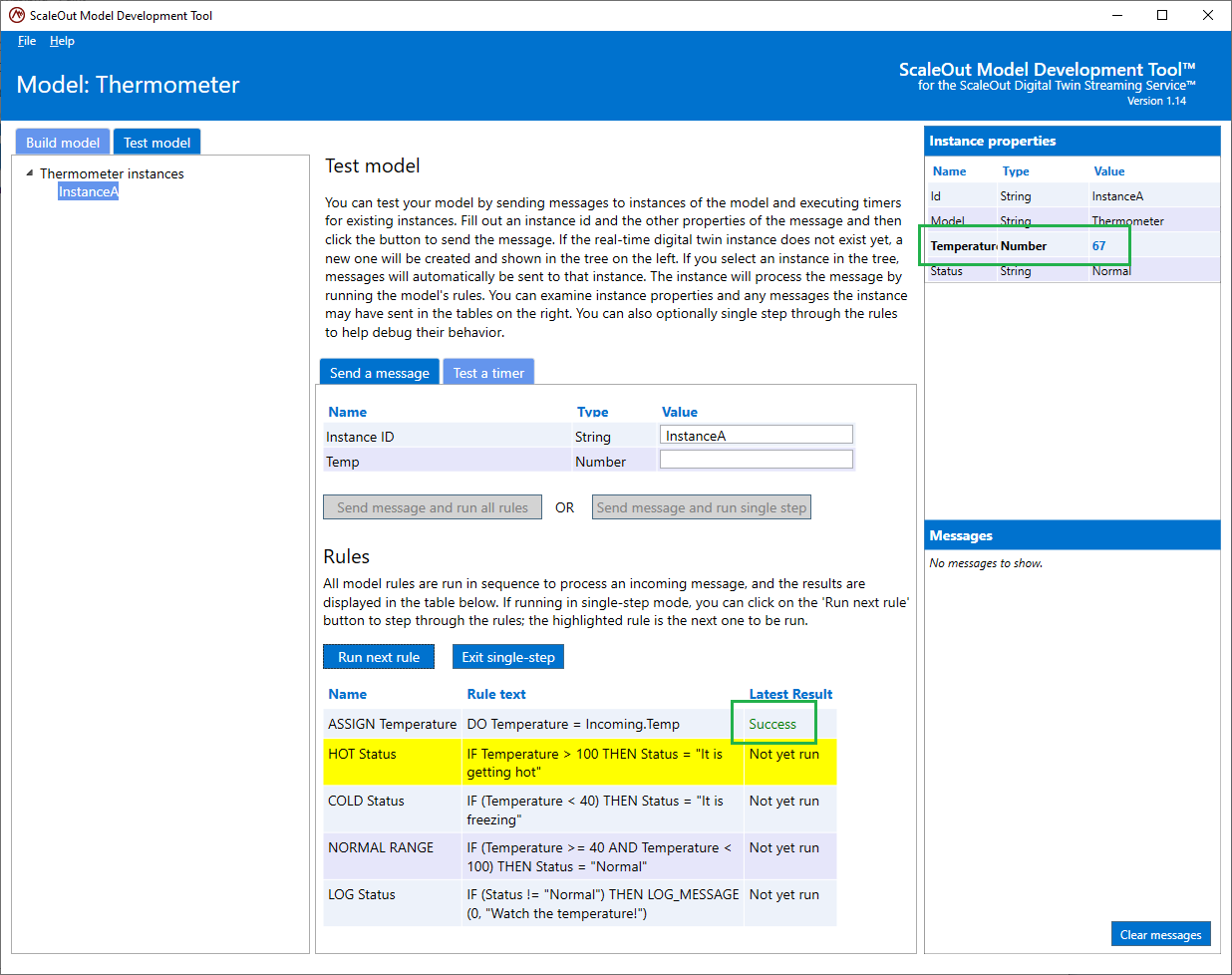1232x975 pixels.
Task: Select InstanceA in the instances tree
Action: [88, 191]
